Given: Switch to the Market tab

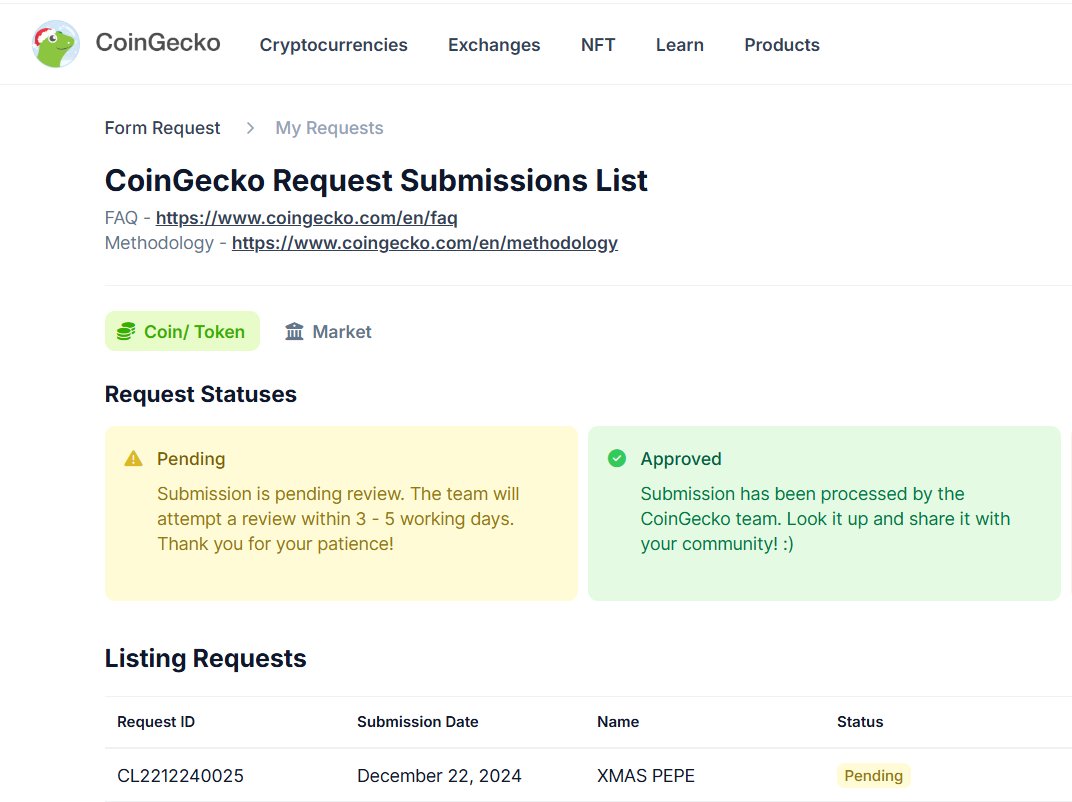Looking at the screenshot, I should click(x=328, y=332).
